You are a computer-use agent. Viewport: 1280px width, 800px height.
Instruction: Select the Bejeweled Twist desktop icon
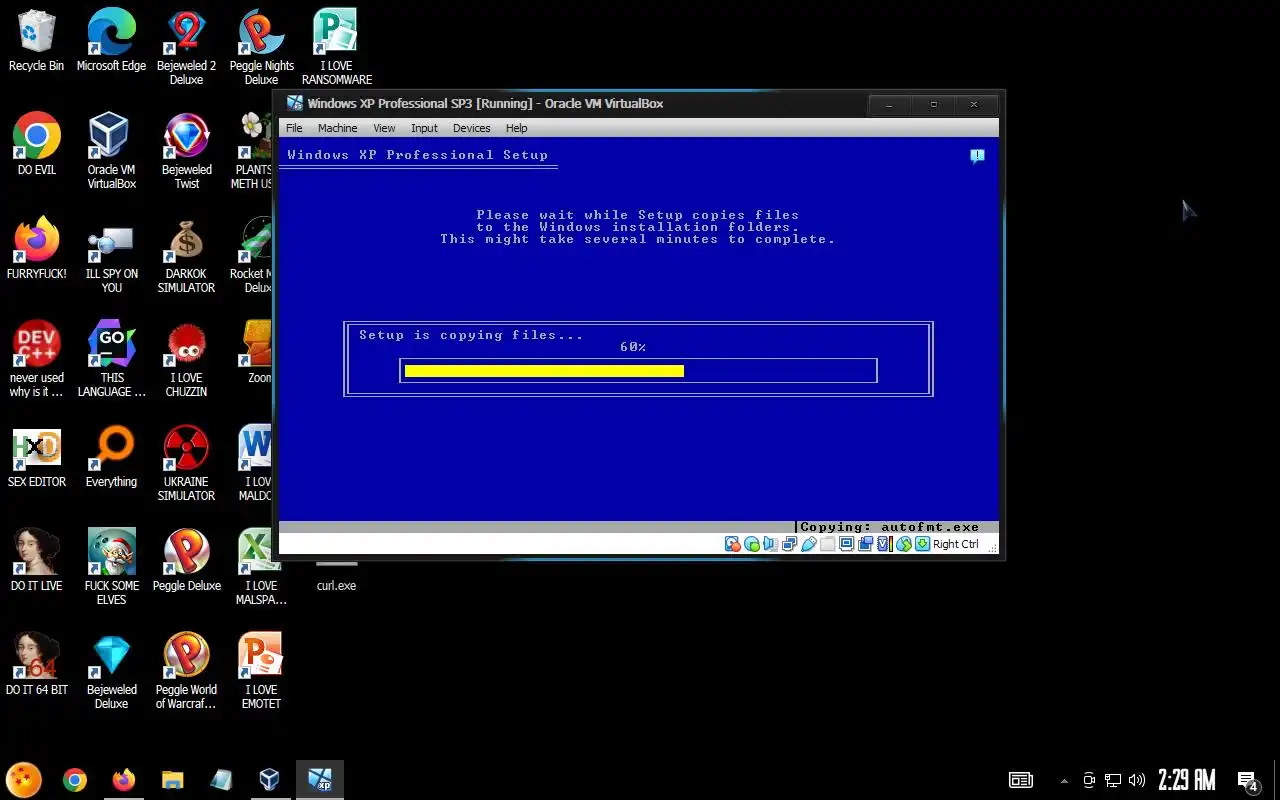point(186,151)
